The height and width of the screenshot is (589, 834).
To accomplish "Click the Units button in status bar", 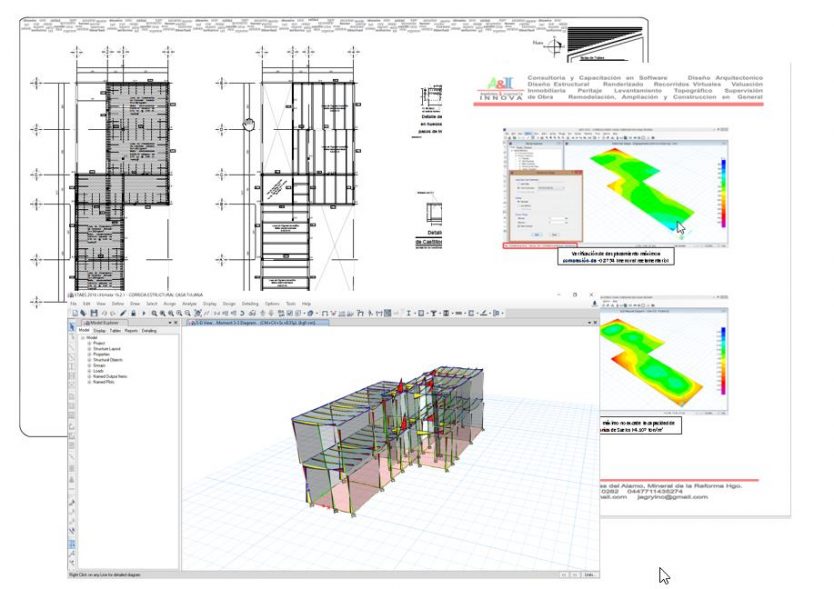I will (588, 574).
